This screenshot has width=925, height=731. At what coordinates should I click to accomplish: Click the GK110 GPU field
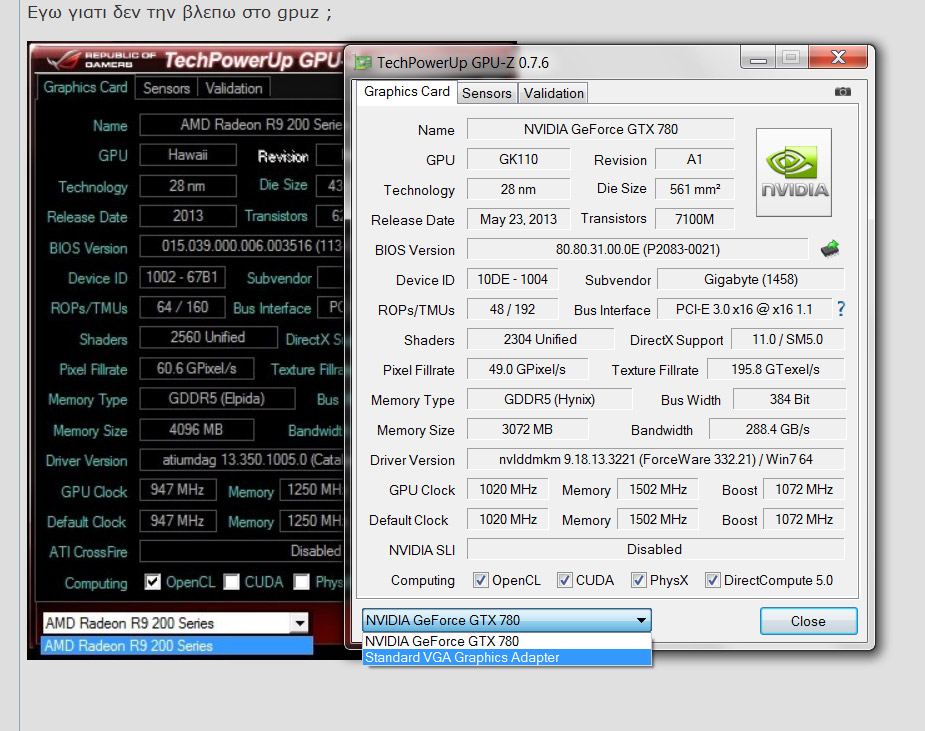click(x=519, y=159)
